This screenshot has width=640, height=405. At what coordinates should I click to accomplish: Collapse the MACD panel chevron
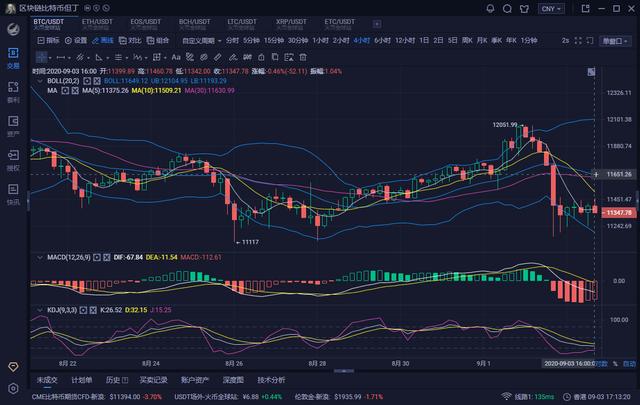click(40, 257)
